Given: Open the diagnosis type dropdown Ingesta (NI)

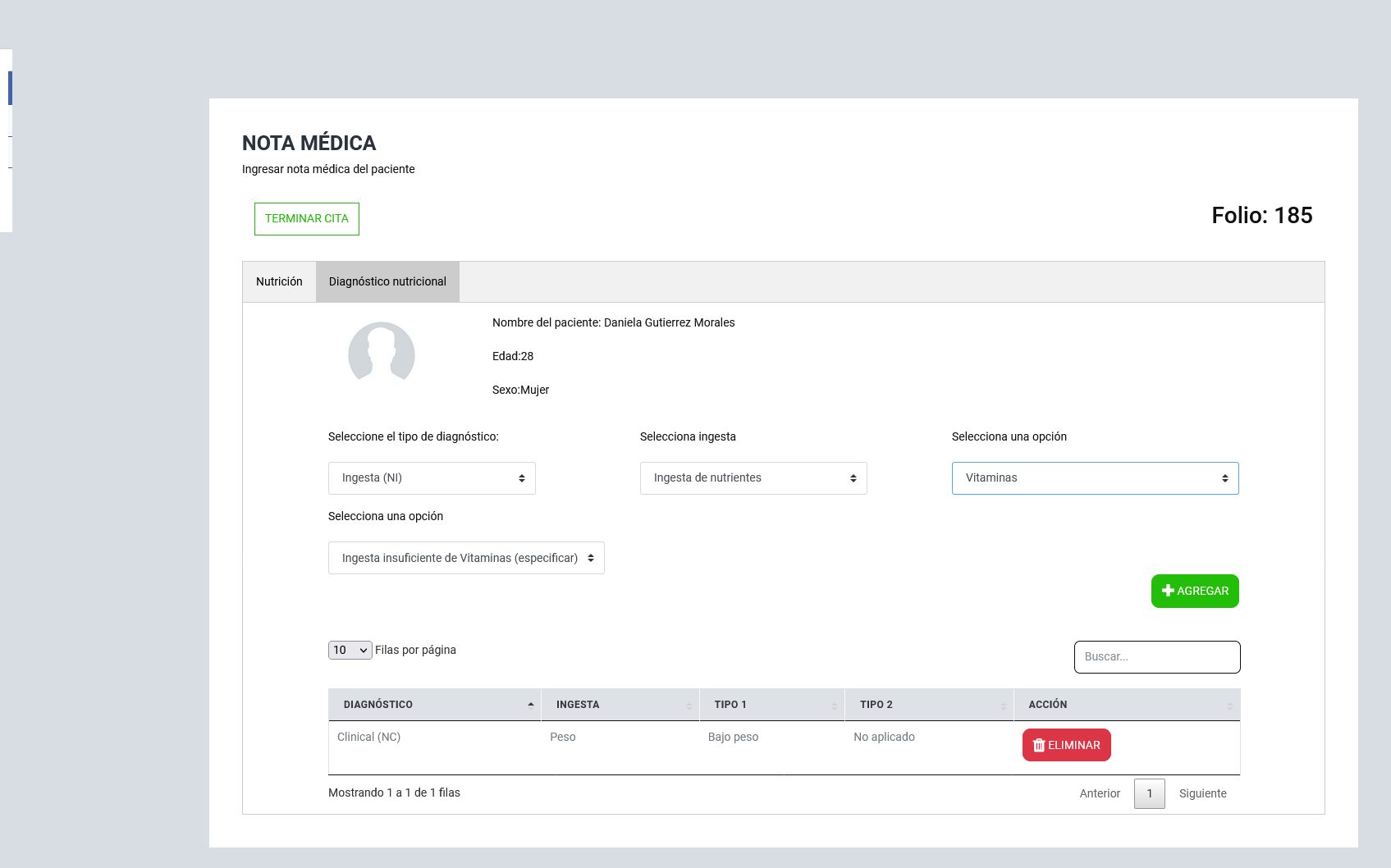Looking at the screenshot, I should (x=432, y=478).
